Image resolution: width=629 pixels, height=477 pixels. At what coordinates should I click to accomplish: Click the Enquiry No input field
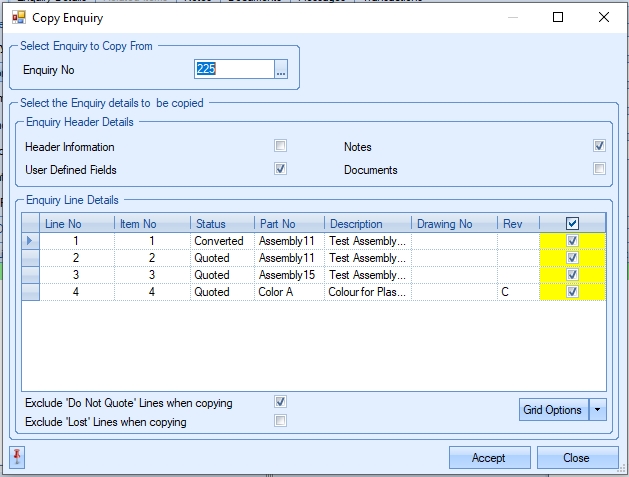click(x=233, y=69)
